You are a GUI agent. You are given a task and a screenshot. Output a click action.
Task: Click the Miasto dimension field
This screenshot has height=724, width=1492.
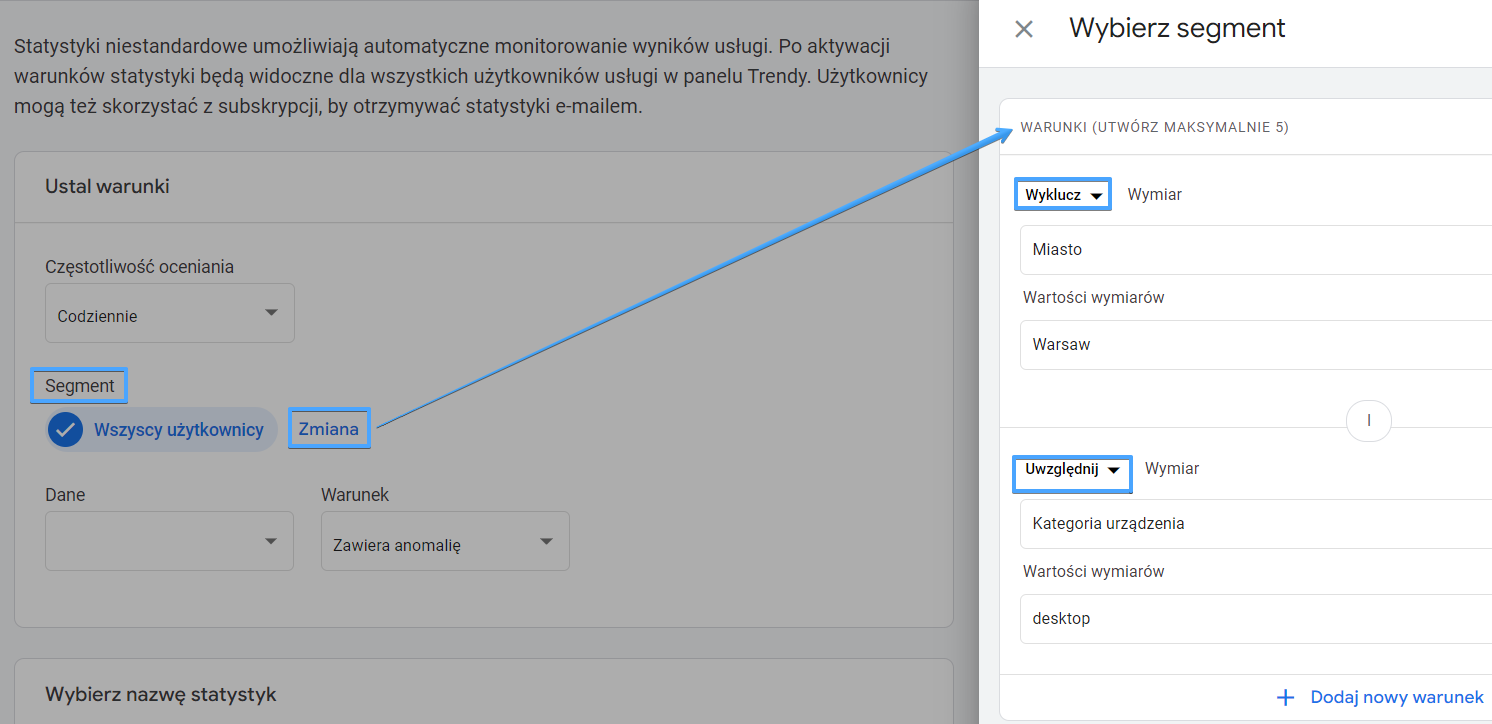(x=1256, y=250)
